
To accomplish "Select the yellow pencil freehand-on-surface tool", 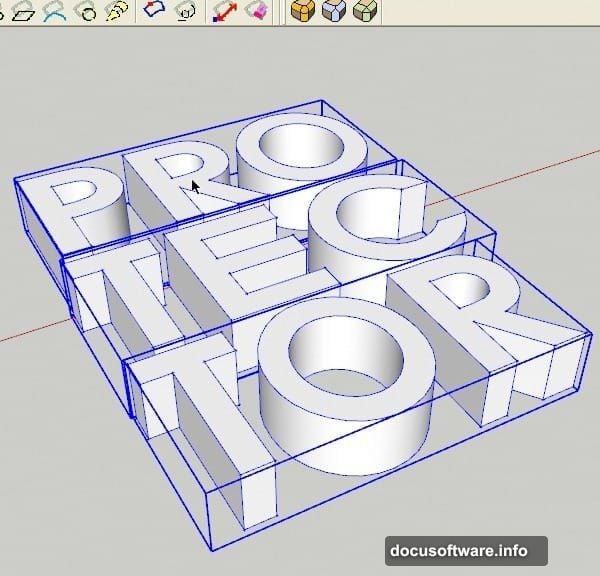I will click(116, 11).
